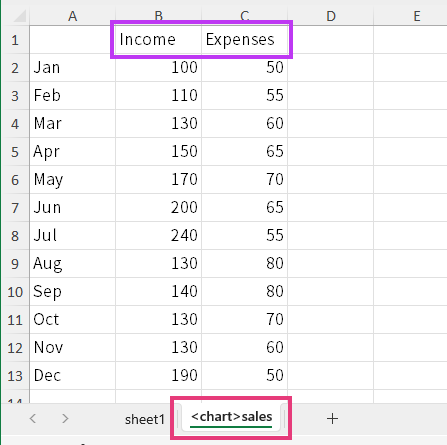The height and width of the screenshot is (445, 447).
Task: Select empty cell D1
Action: point(331,40)
